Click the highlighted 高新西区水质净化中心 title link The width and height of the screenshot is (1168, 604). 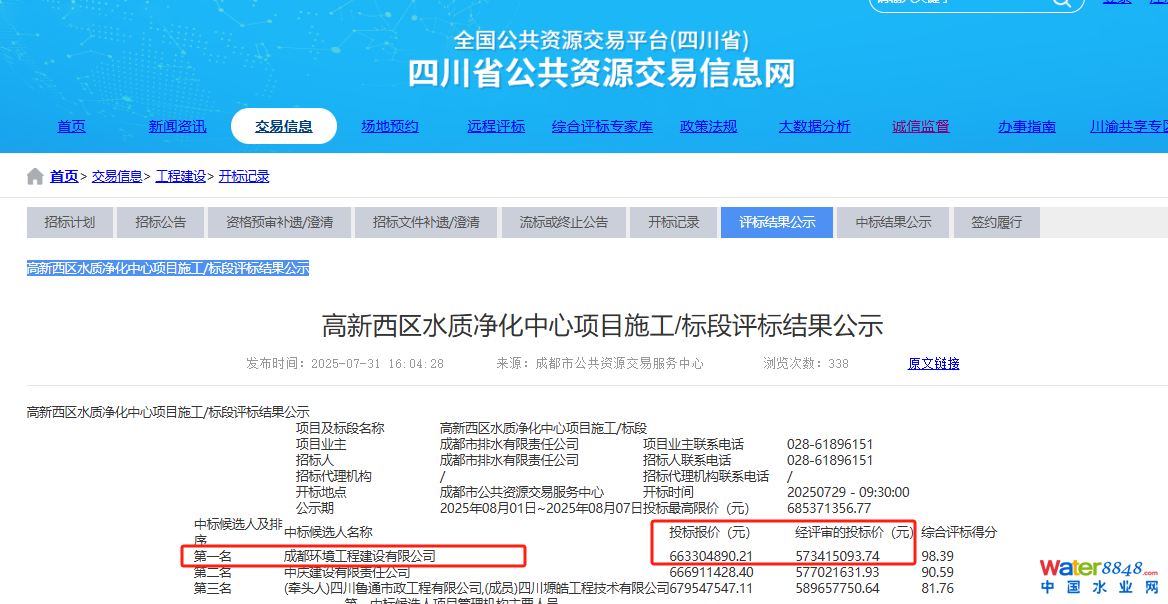(168, 268)
